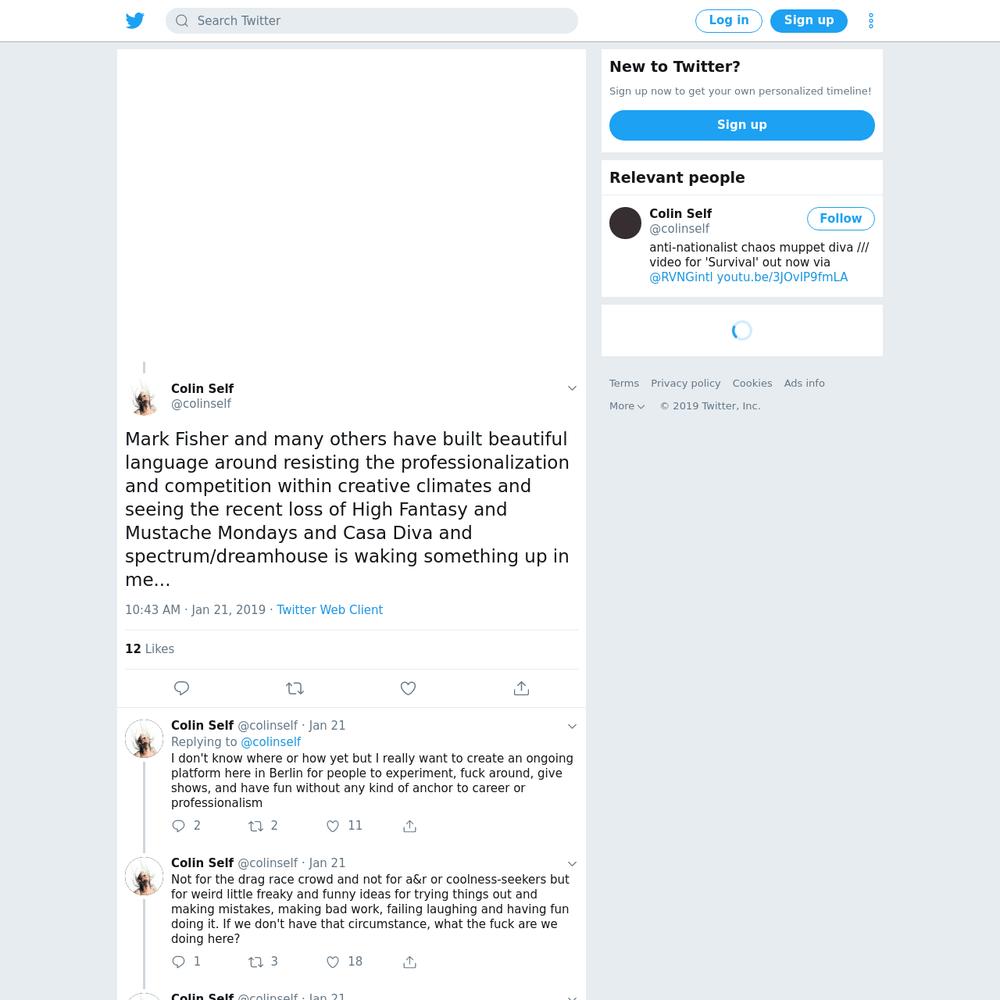Expand the More footer dropdown
Image resolution: width=1000 pixels, height=1000 pixels.
point(626,406)
